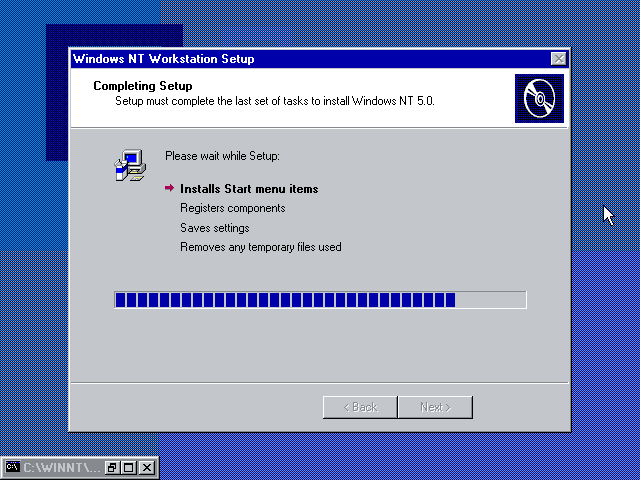Click the Windows NT Workstation Setup title bar
The width and height of the screenshot is (640, 480).
(320, 59)
